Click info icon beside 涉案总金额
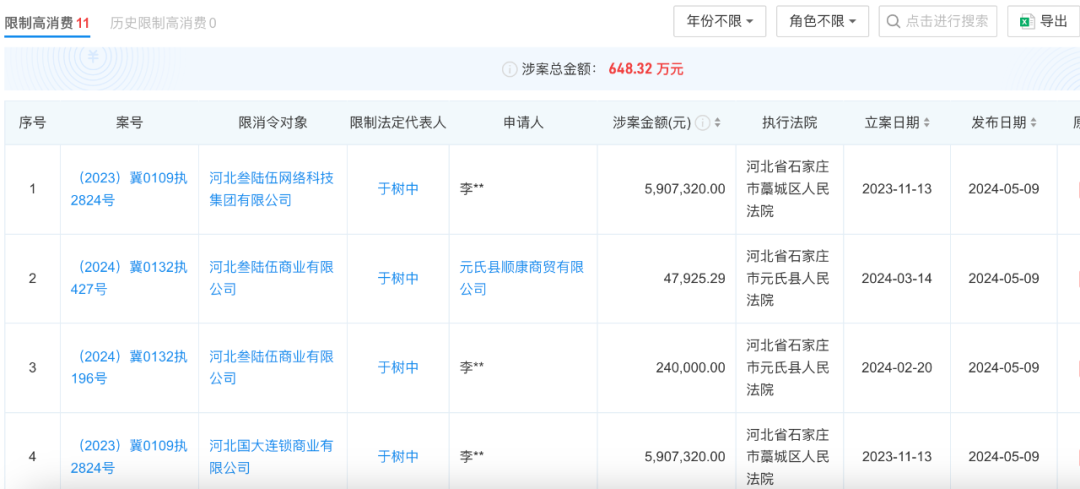This screenshot has width=1080, height=489. 509,70
